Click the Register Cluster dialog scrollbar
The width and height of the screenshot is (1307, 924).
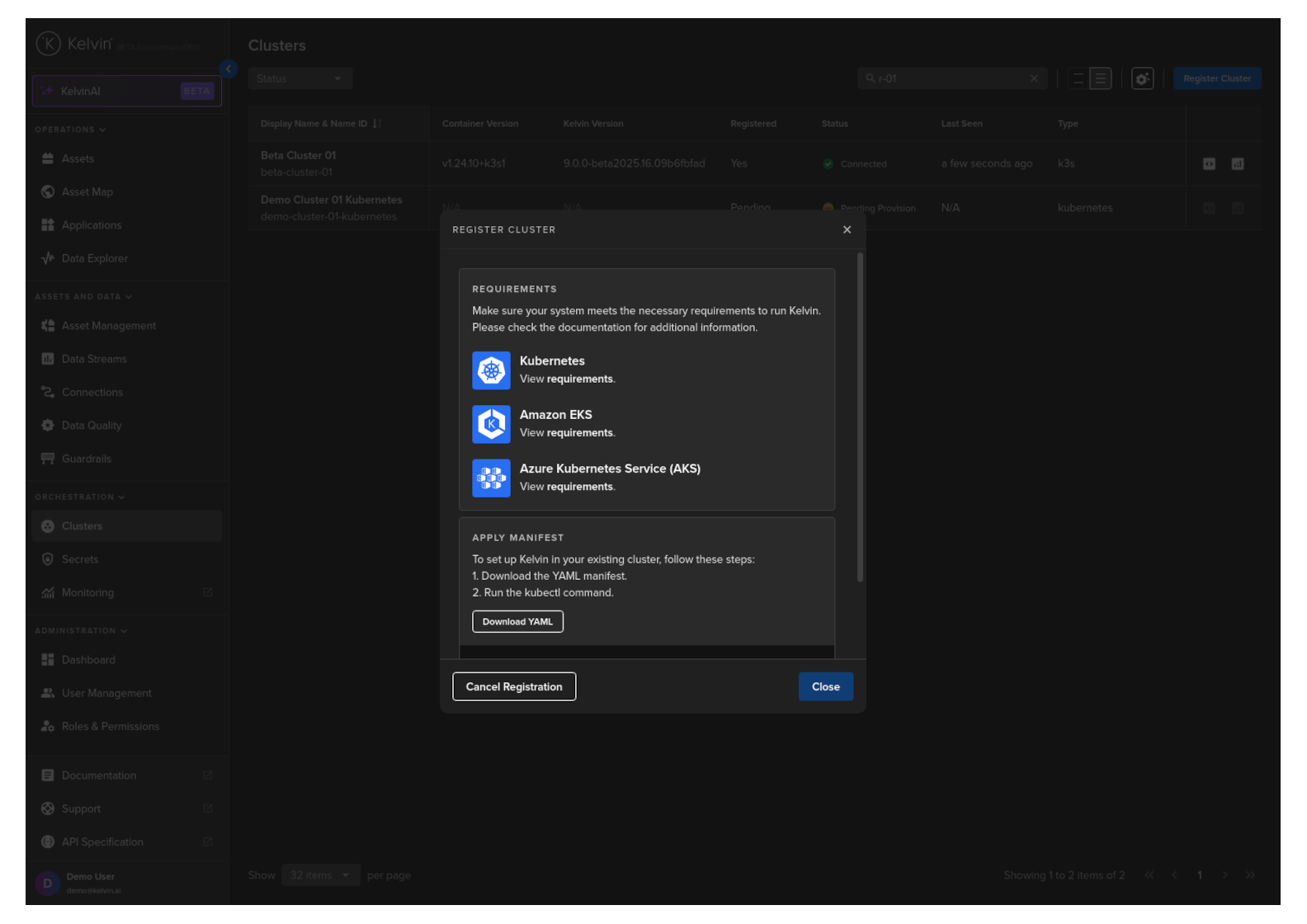[860, 417]
